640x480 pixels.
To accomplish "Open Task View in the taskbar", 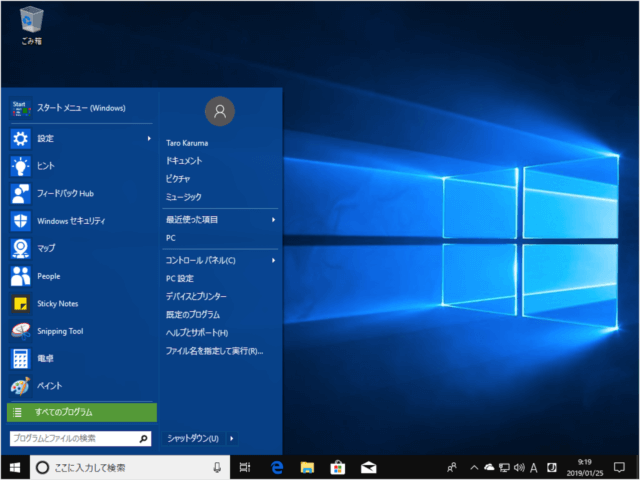I will pyautogui.click(x=245, y=467).
